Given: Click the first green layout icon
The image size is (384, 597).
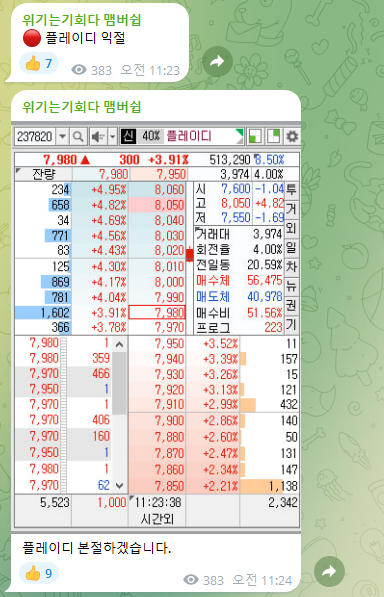Looking at the screenshot, I should click(x=255, y=136).
